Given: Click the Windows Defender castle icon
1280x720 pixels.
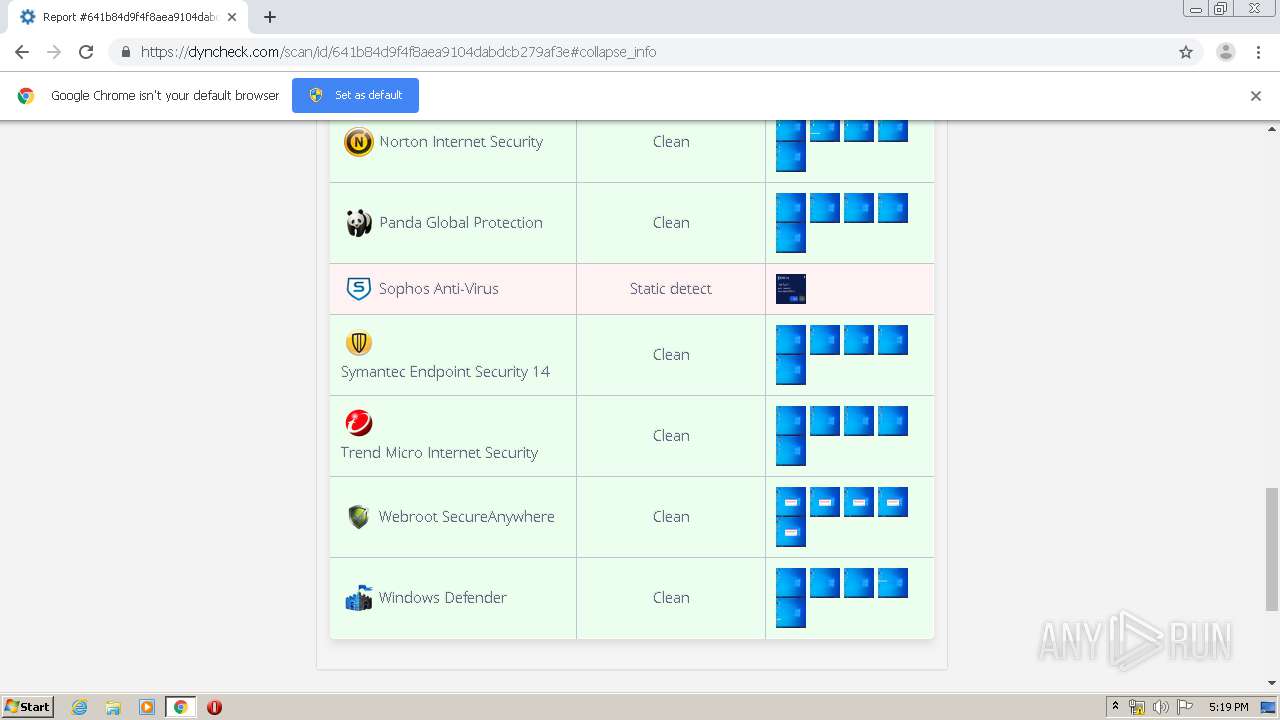Looking at the screenshot, I should click(358, 598).
